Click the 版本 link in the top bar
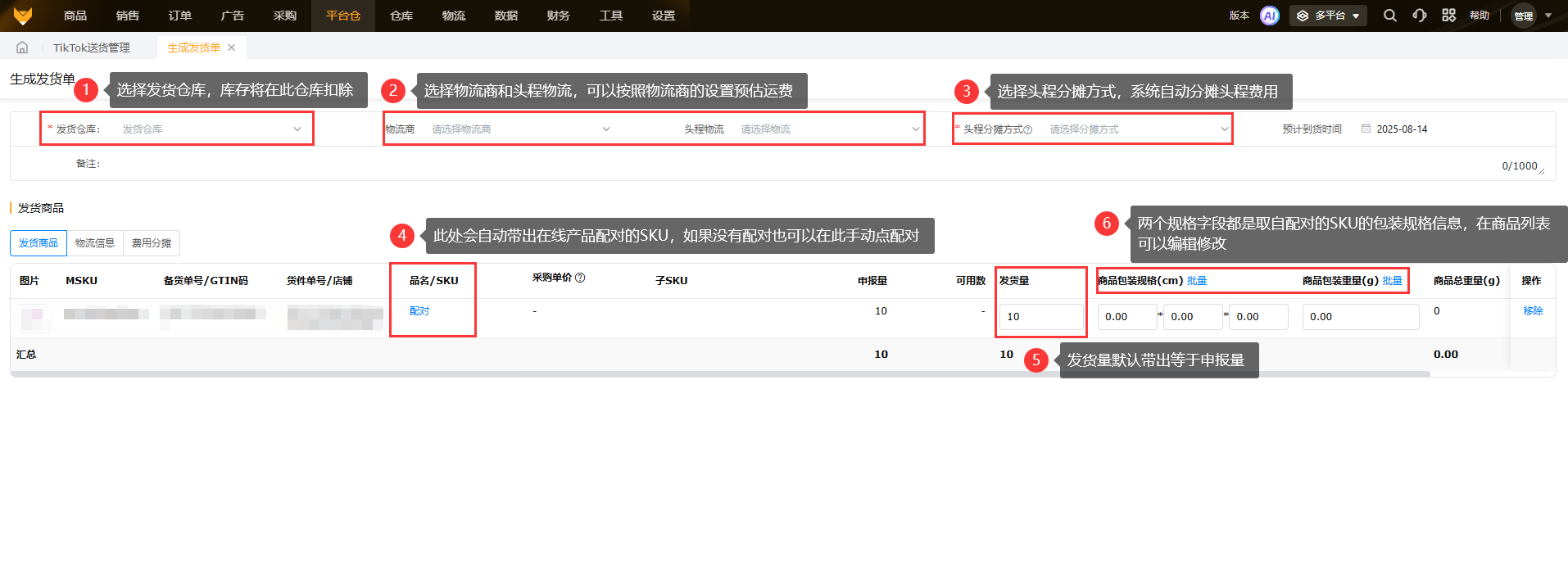The width and height of the screenshot is (1568, 579). (x=1239, y=16)
